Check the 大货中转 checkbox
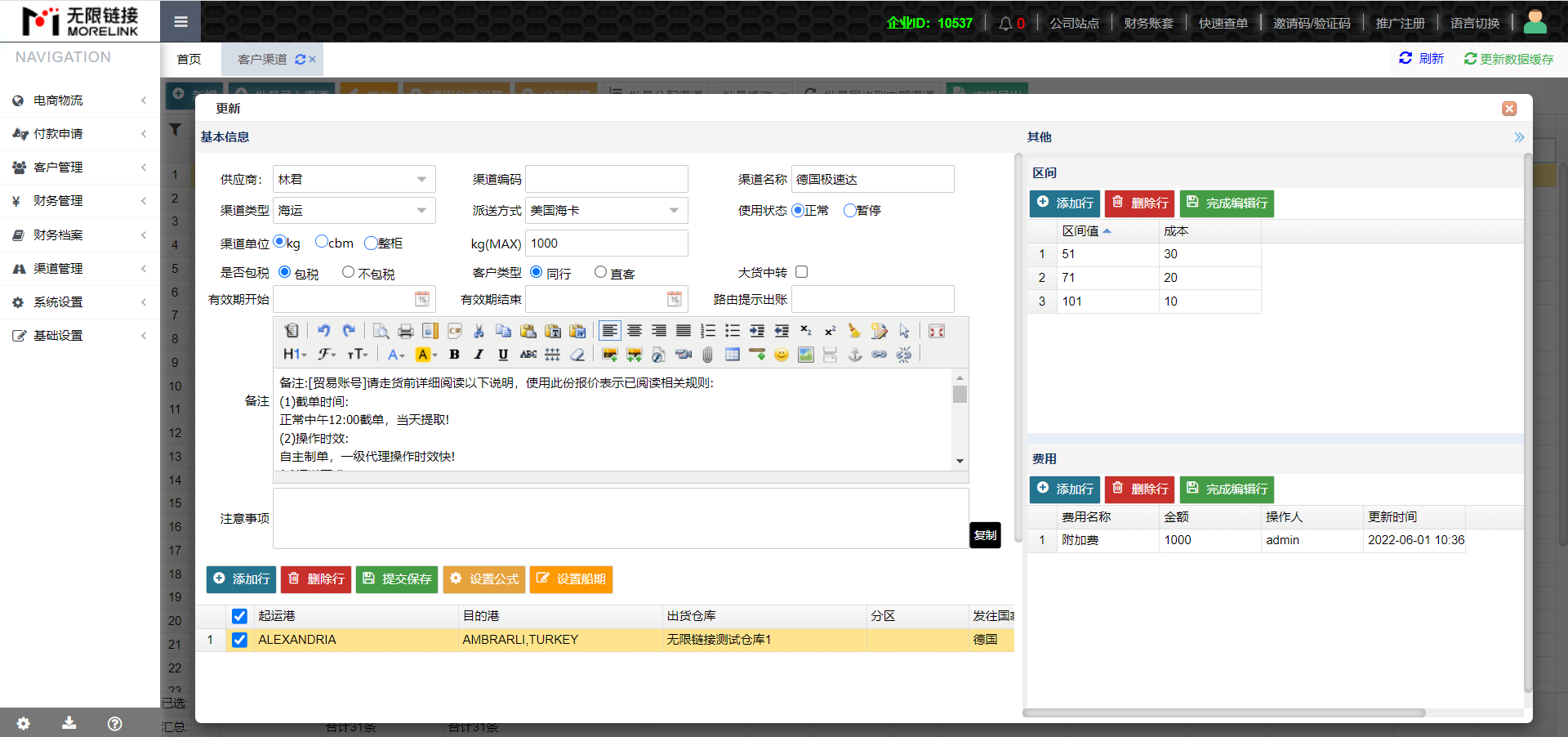The height and width of the screenshot is (737, 1568). coord(801,272)
